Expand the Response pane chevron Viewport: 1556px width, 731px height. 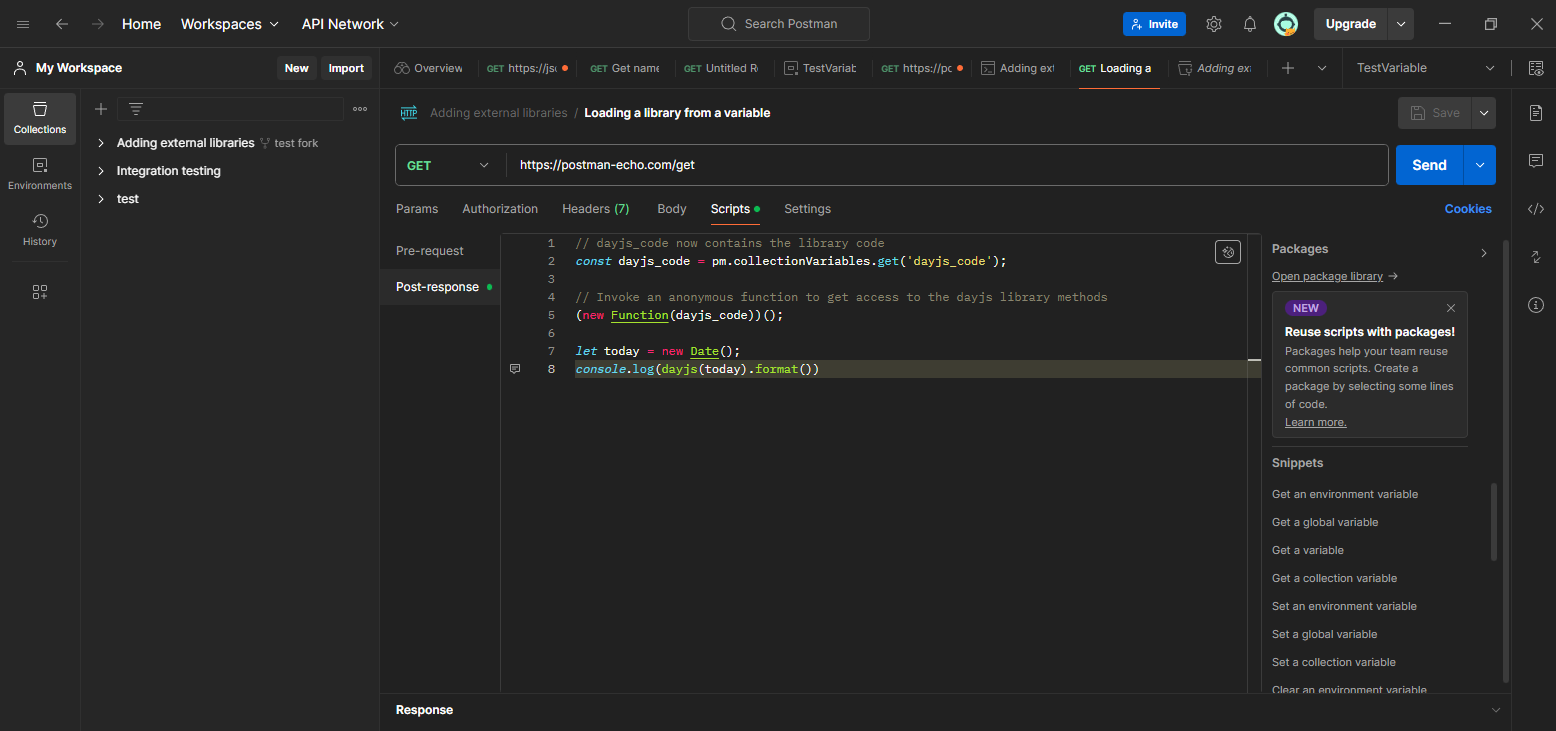tap(1496, 710)
